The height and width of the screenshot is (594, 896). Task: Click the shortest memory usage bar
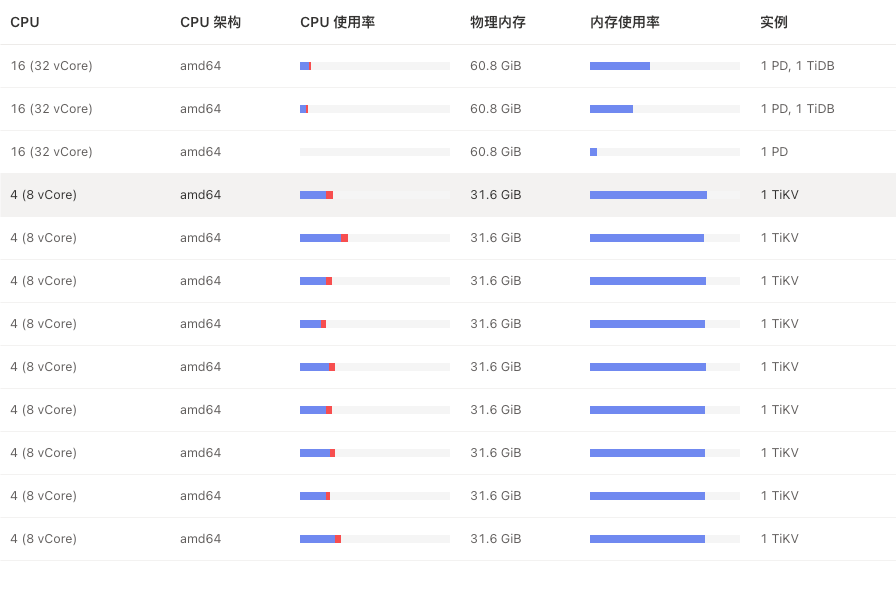point(594,152)
